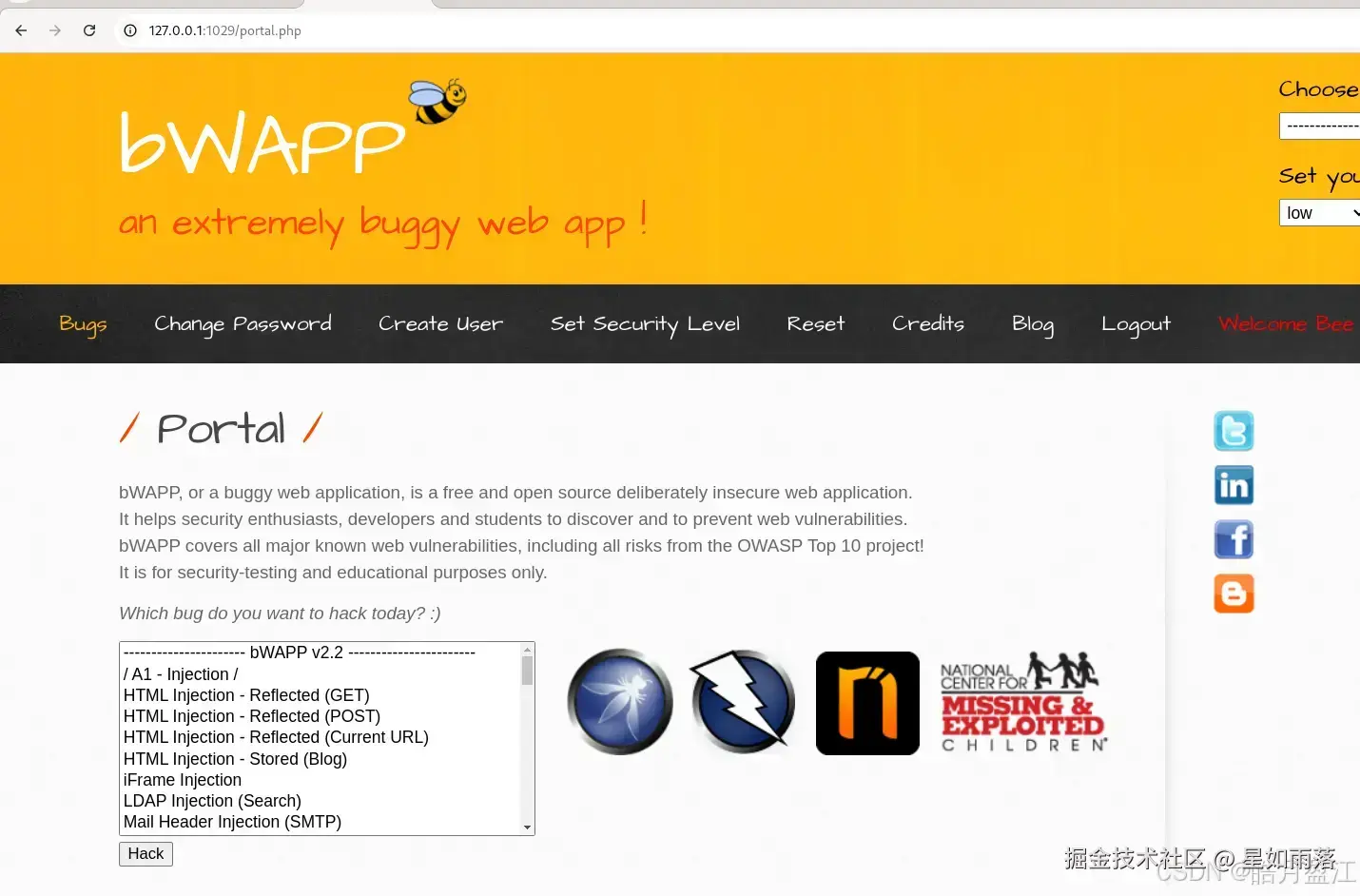The width and height of the screenshot is (1360, 896).
Task: Click the bWAPP title logo text
Action: click(x=262, y=144)
